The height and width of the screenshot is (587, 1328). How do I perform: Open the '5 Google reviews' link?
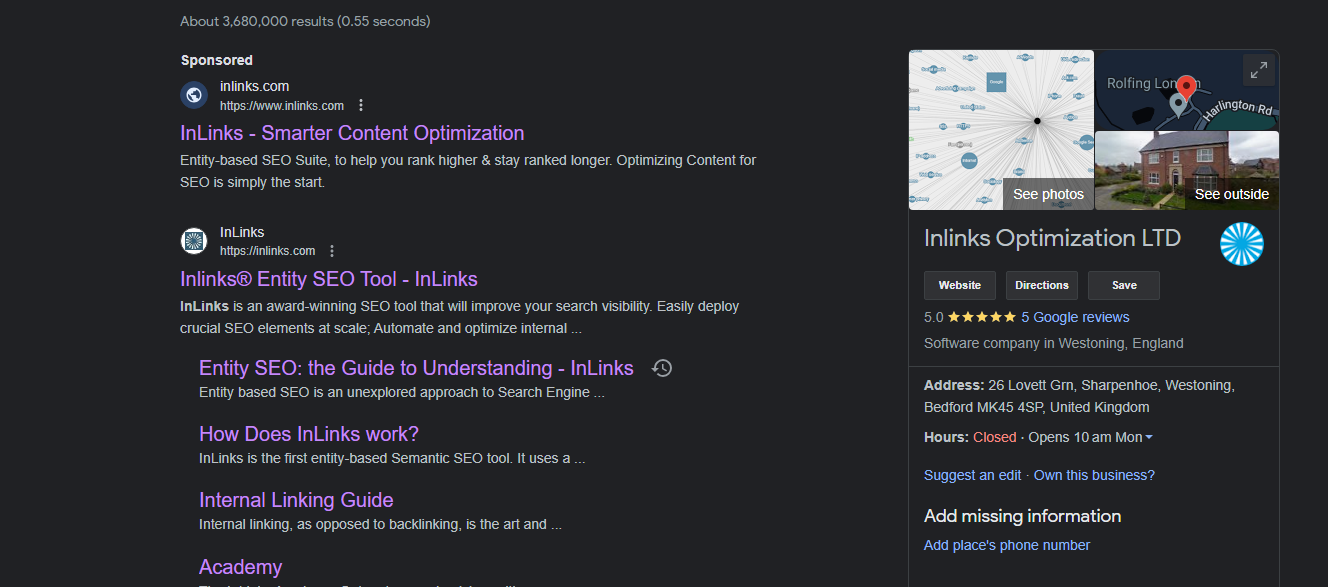click(1075, 317)
